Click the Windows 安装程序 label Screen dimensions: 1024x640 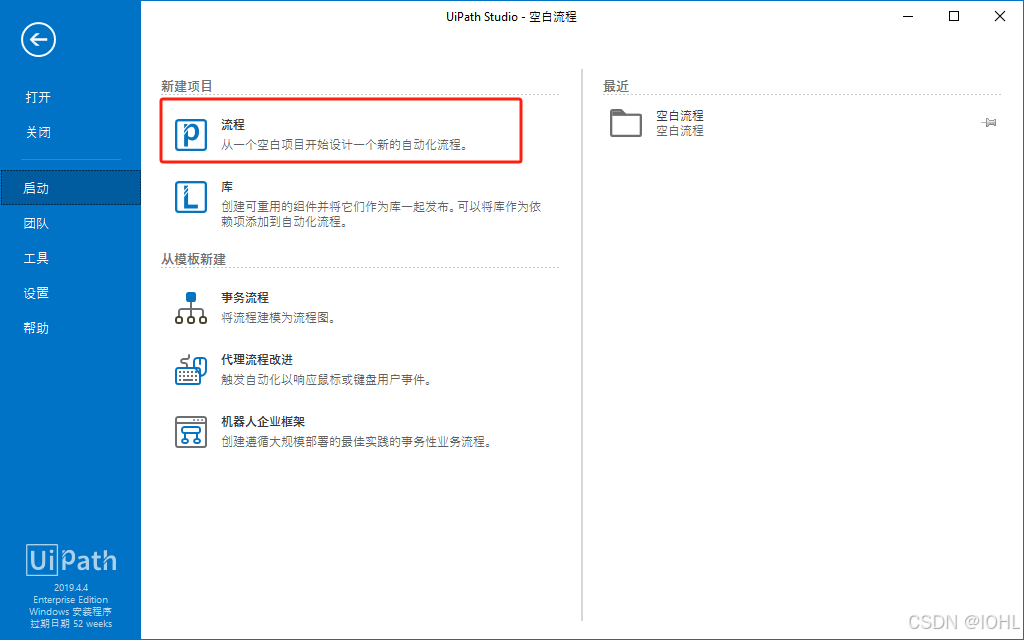pos(71,612)
